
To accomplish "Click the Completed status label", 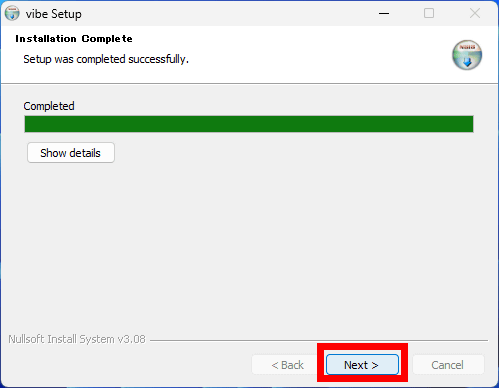I will [x=49, y=106].
